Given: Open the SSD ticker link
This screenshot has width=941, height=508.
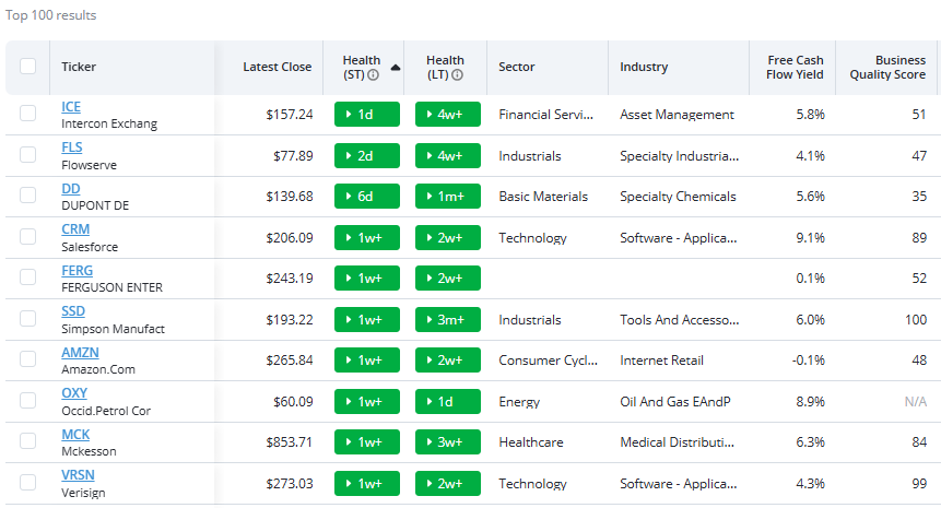Looking at the screenshot, I should click(x=73, y=312).
